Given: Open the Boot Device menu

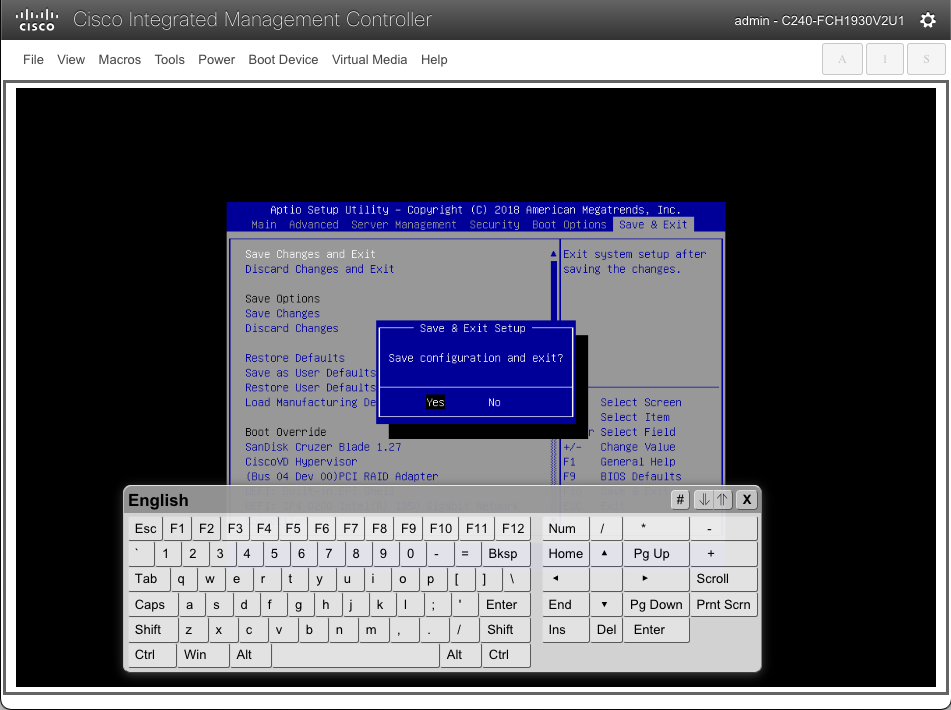Looking at the screenshot, I should pyautogui.click(x=283, y=59).
